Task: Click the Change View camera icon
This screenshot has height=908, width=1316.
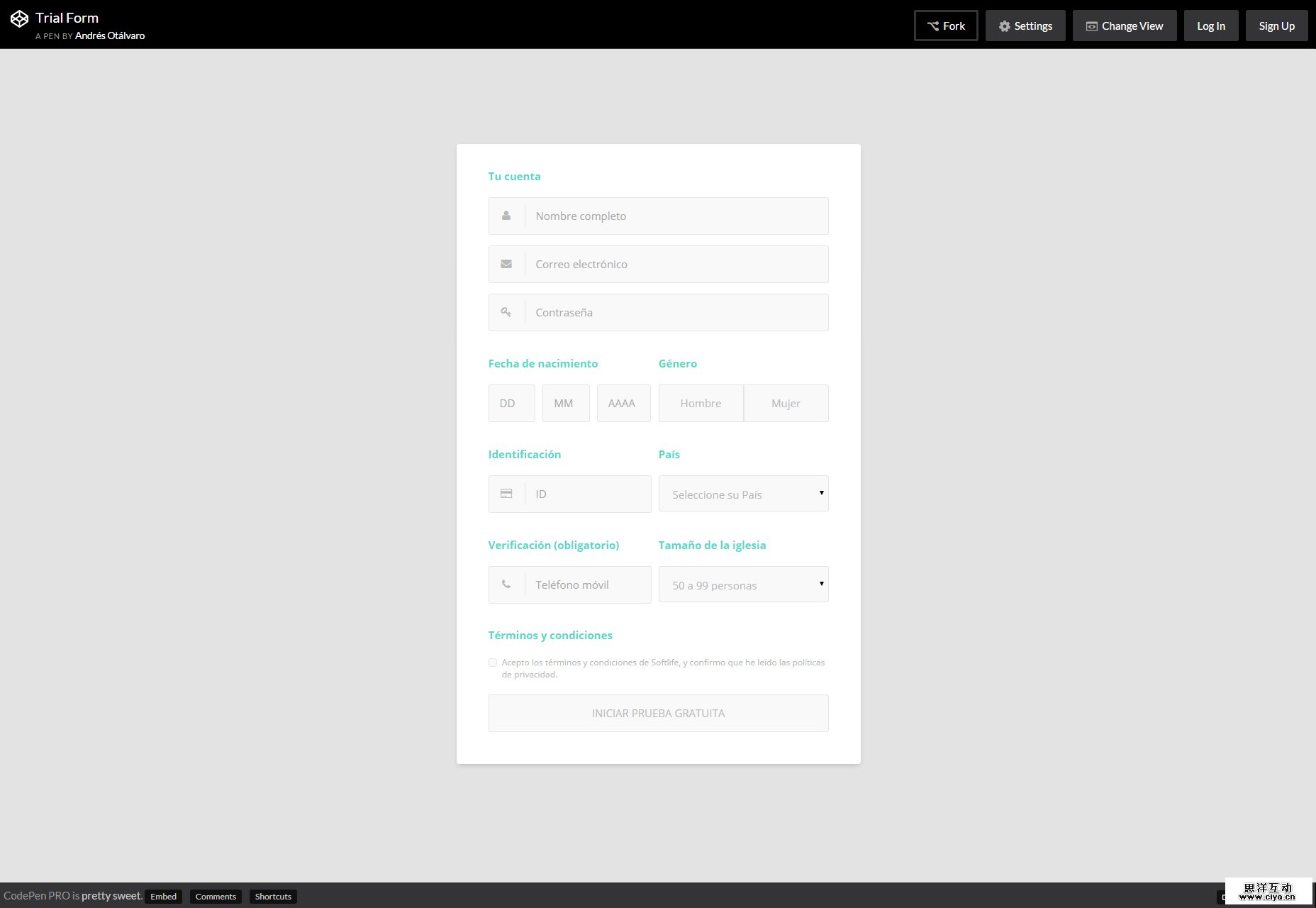Action: pyautogui.click(x=1091, y=26)
